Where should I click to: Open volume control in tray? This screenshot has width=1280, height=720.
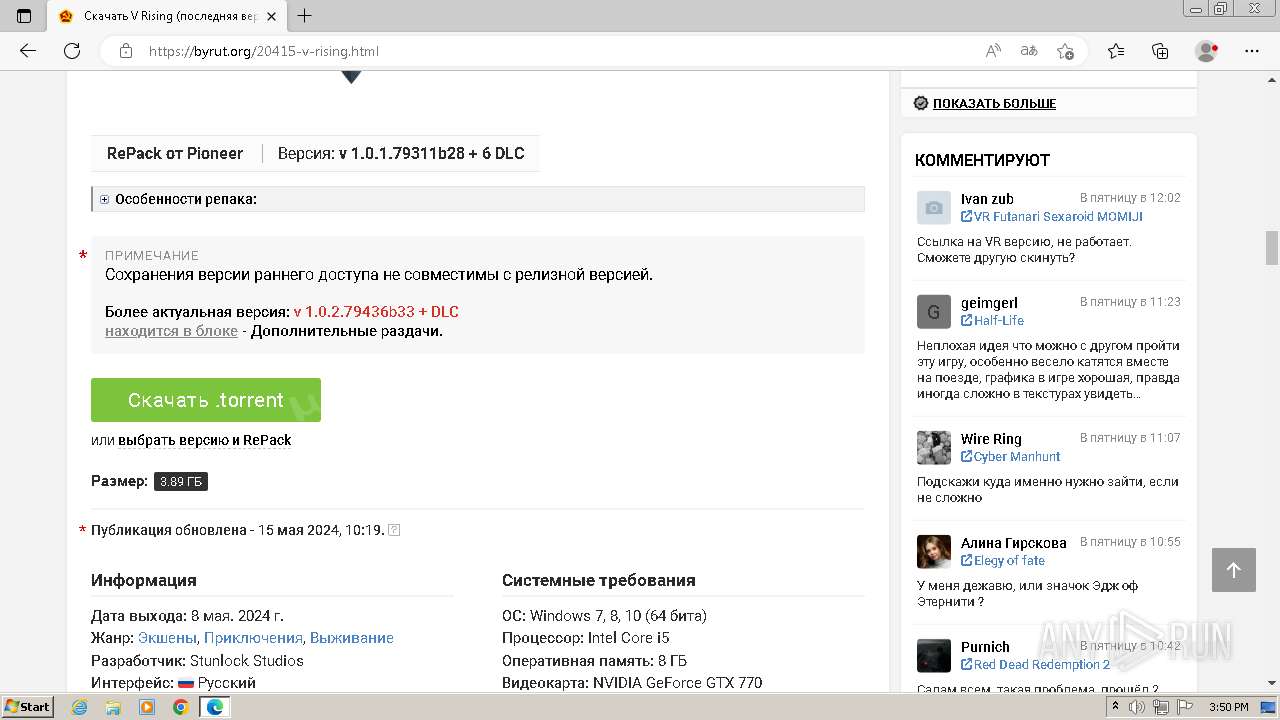pyautogui.click(x=1137, y=707)
